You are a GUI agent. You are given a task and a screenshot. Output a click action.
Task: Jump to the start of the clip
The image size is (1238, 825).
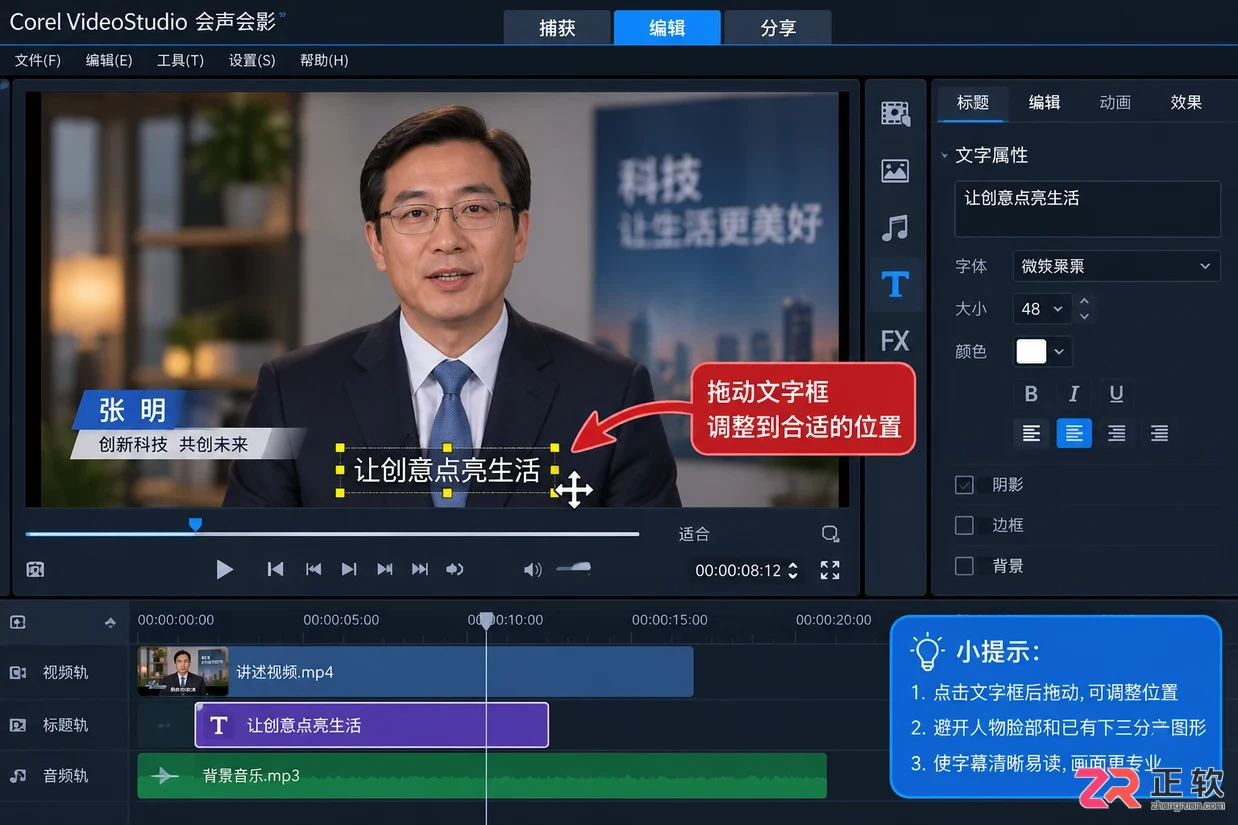click(275, 569)
